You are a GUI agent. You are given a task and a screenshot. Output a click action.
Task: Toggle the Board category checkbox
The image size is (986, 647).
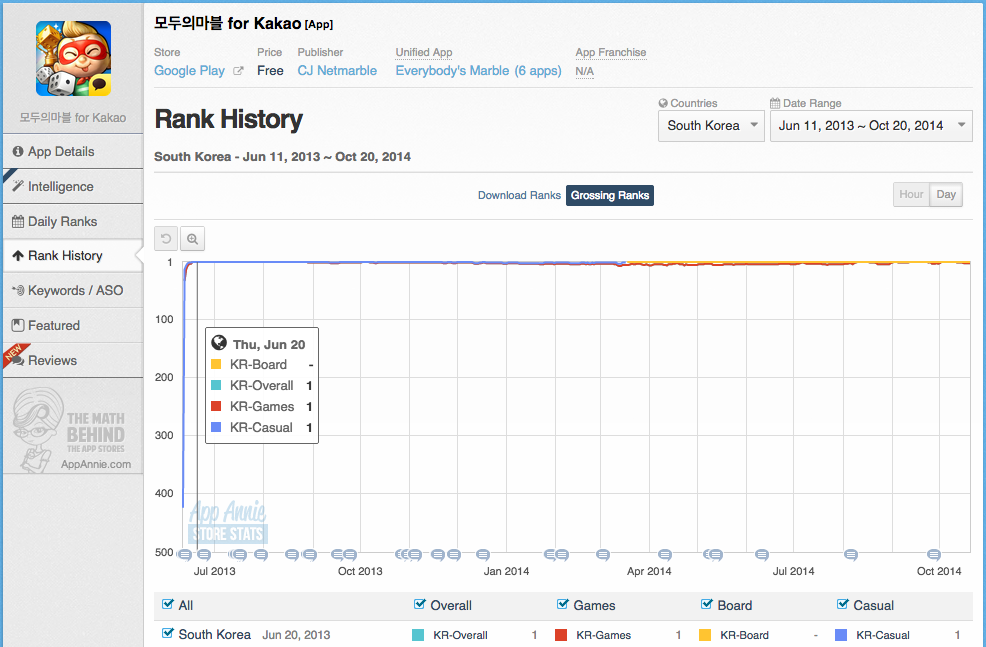[x=707, y=604]
